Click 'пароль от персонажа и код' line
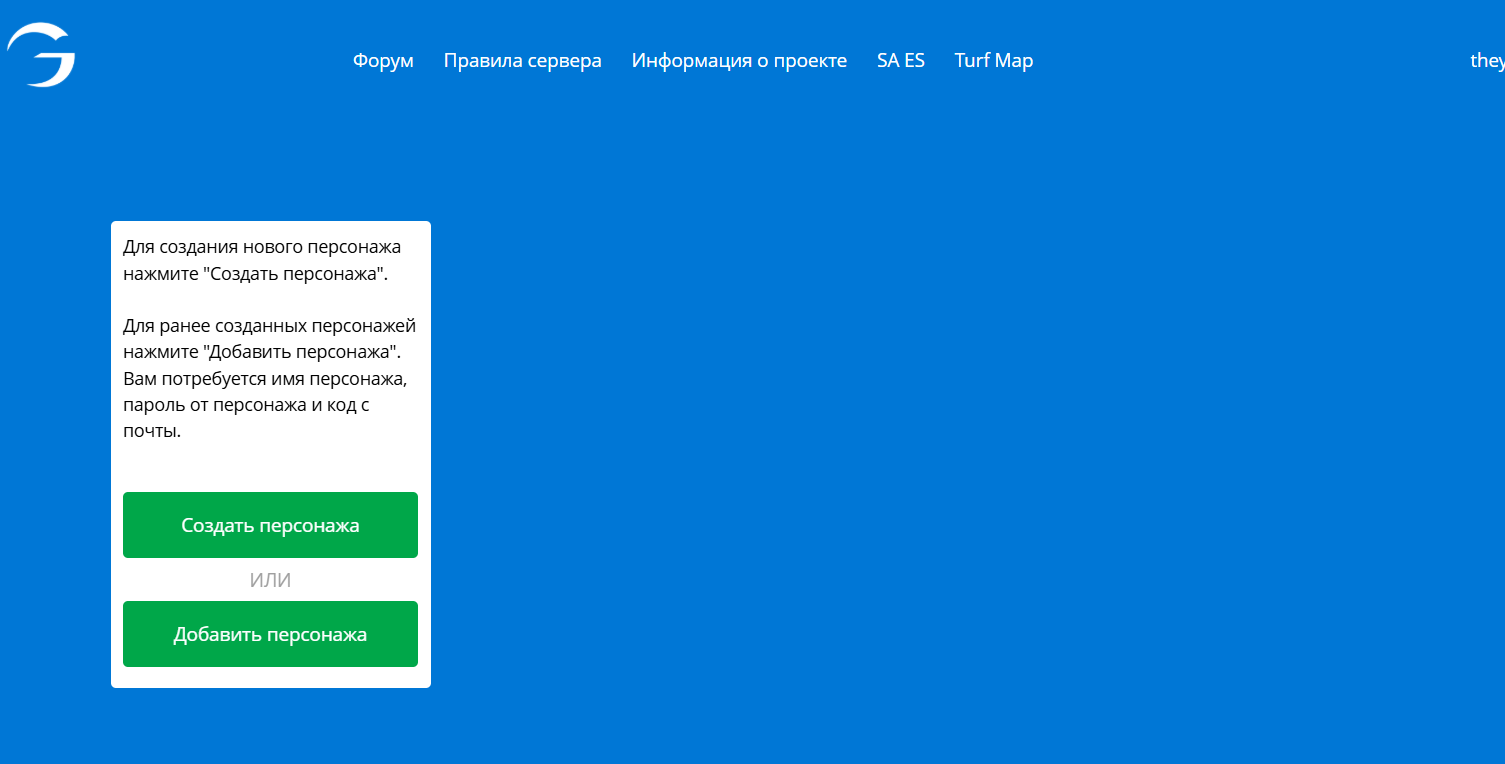Viewport: 1505px width, 764px height. 246,405
